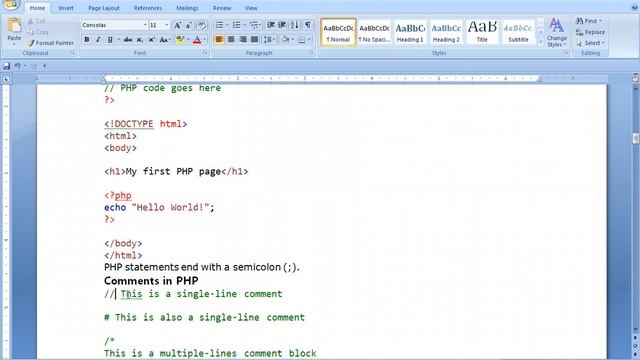Open underline style dropdown arrow
640x360 pixels.
(118, 40)
